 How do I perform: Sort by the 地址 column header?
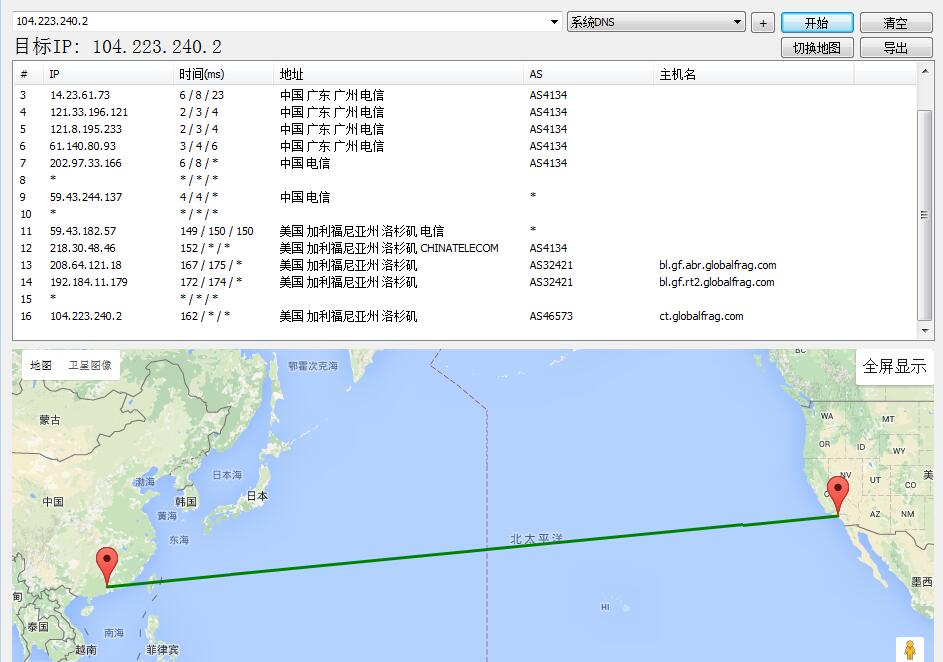click(x=398, y=74)
